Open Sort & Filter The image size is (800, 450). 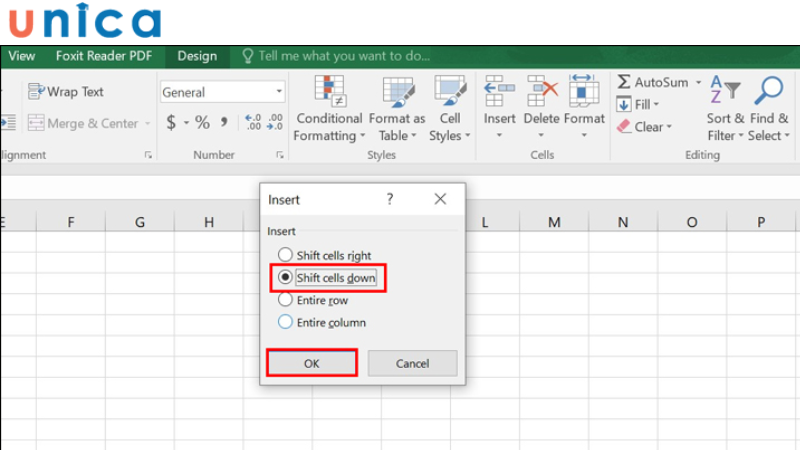click(x=725, y=109)
